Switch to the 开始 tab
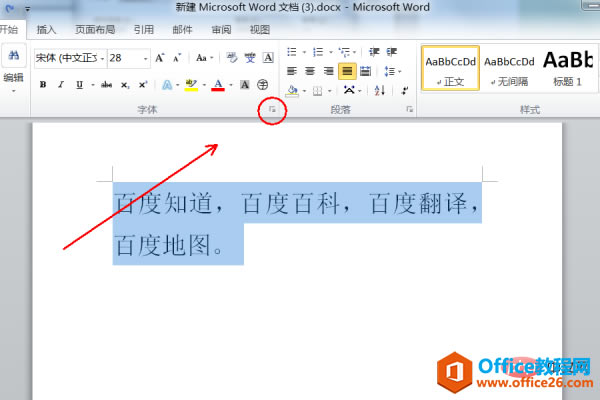 tap(9, 29)
